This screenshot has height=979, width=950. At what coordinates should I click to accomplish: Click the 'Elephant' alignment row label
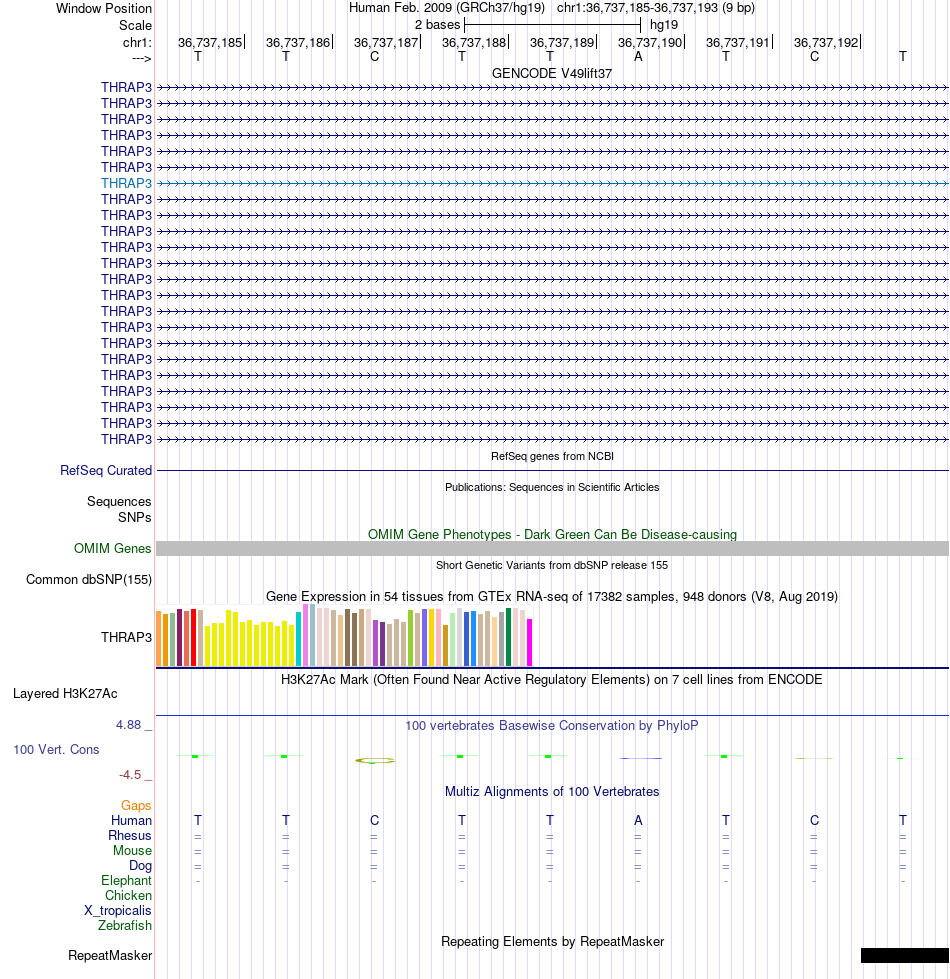tap(126, 880)
